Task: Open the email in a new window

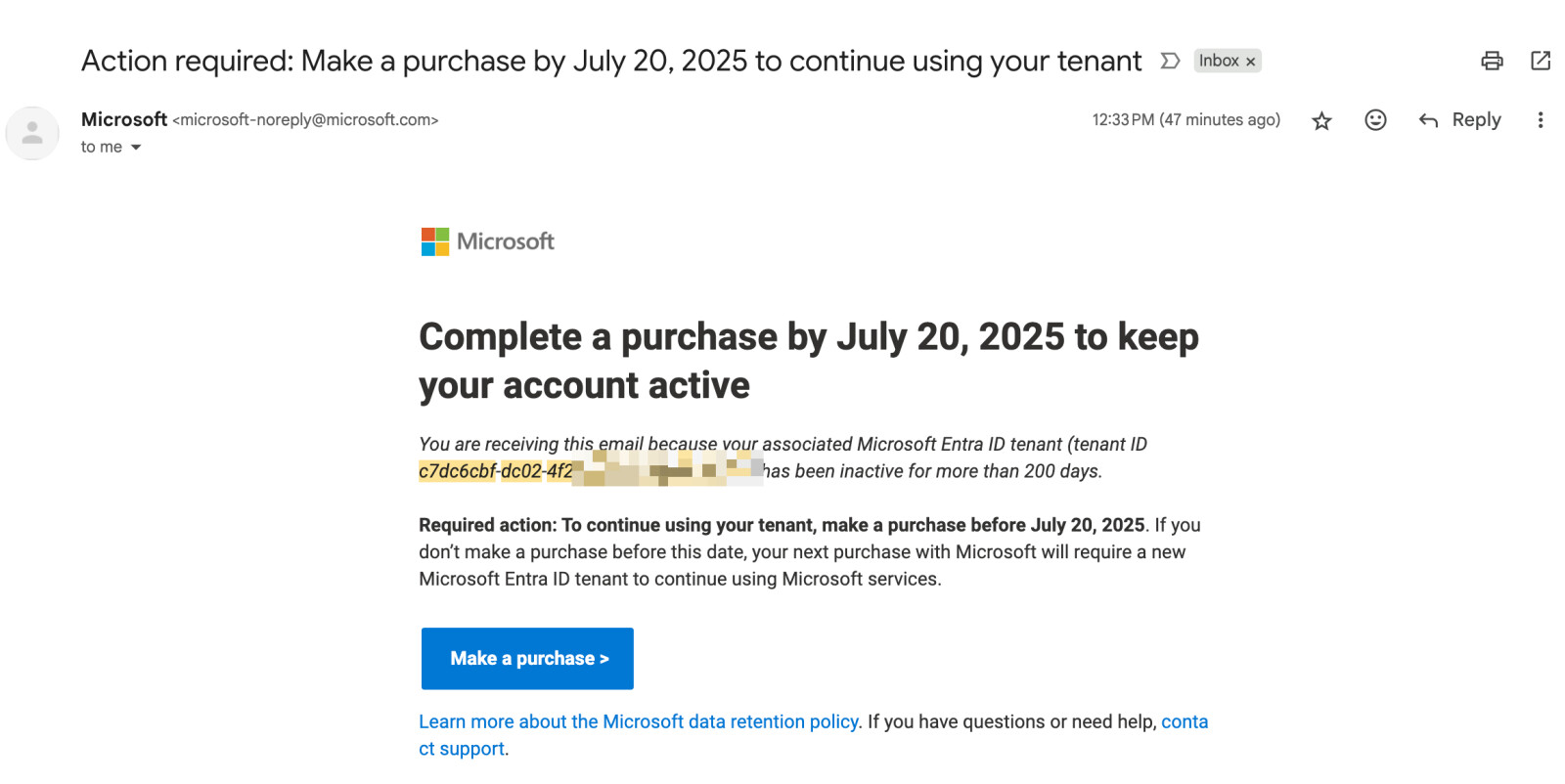Action: 1541,61
